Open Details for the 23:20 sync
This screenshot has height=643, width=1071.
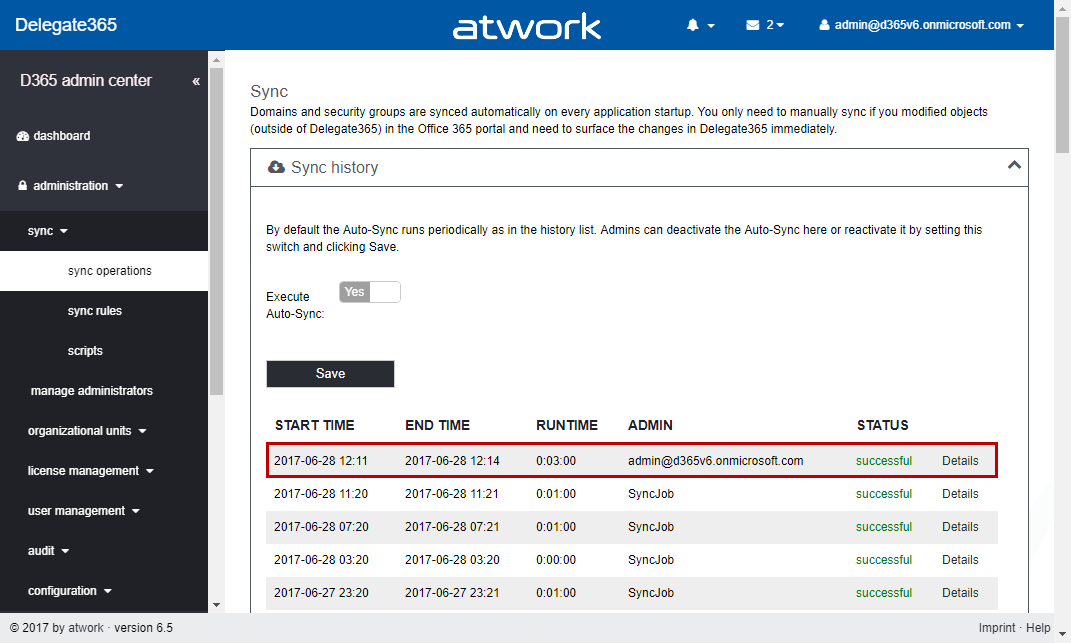(x=960, y=592)
